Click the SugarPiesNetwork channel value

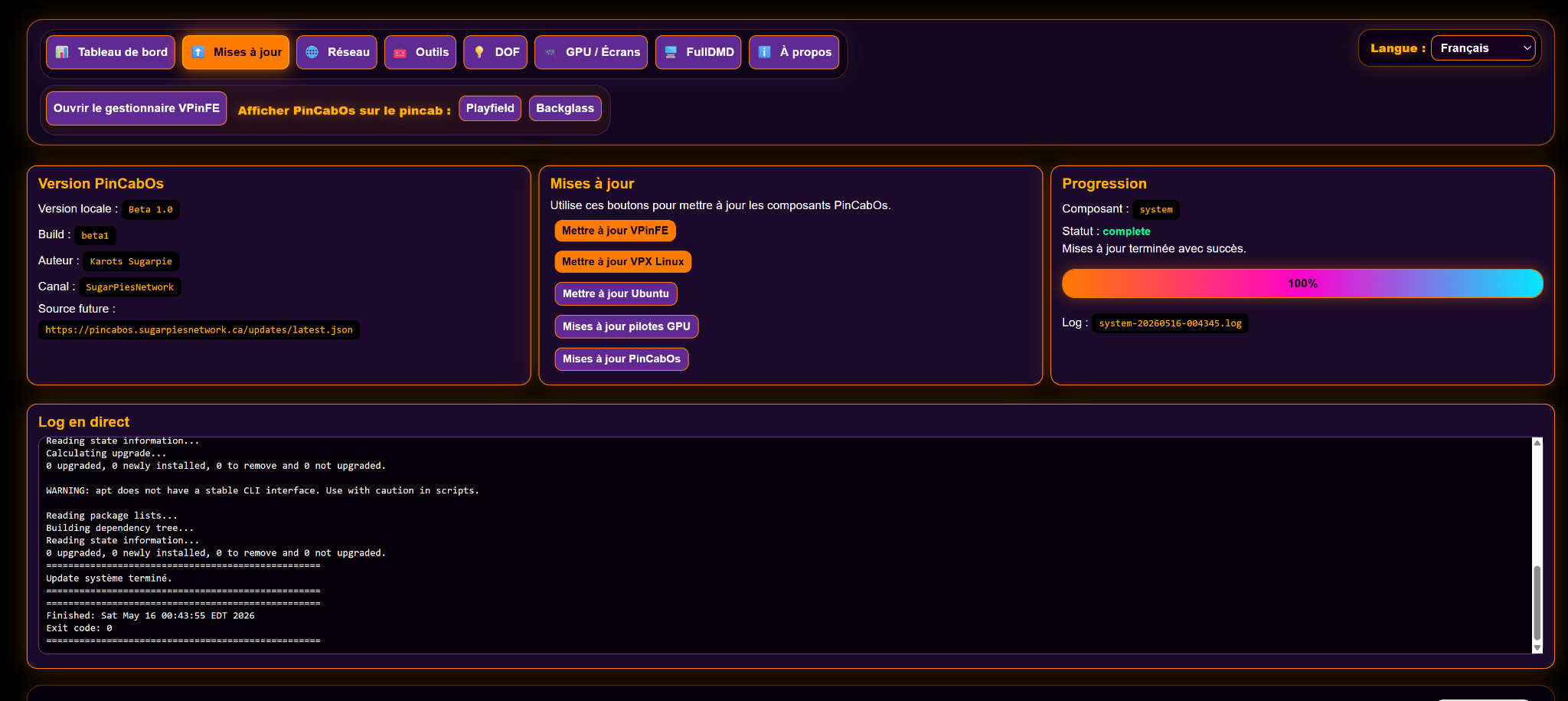[x=129, y=288]
